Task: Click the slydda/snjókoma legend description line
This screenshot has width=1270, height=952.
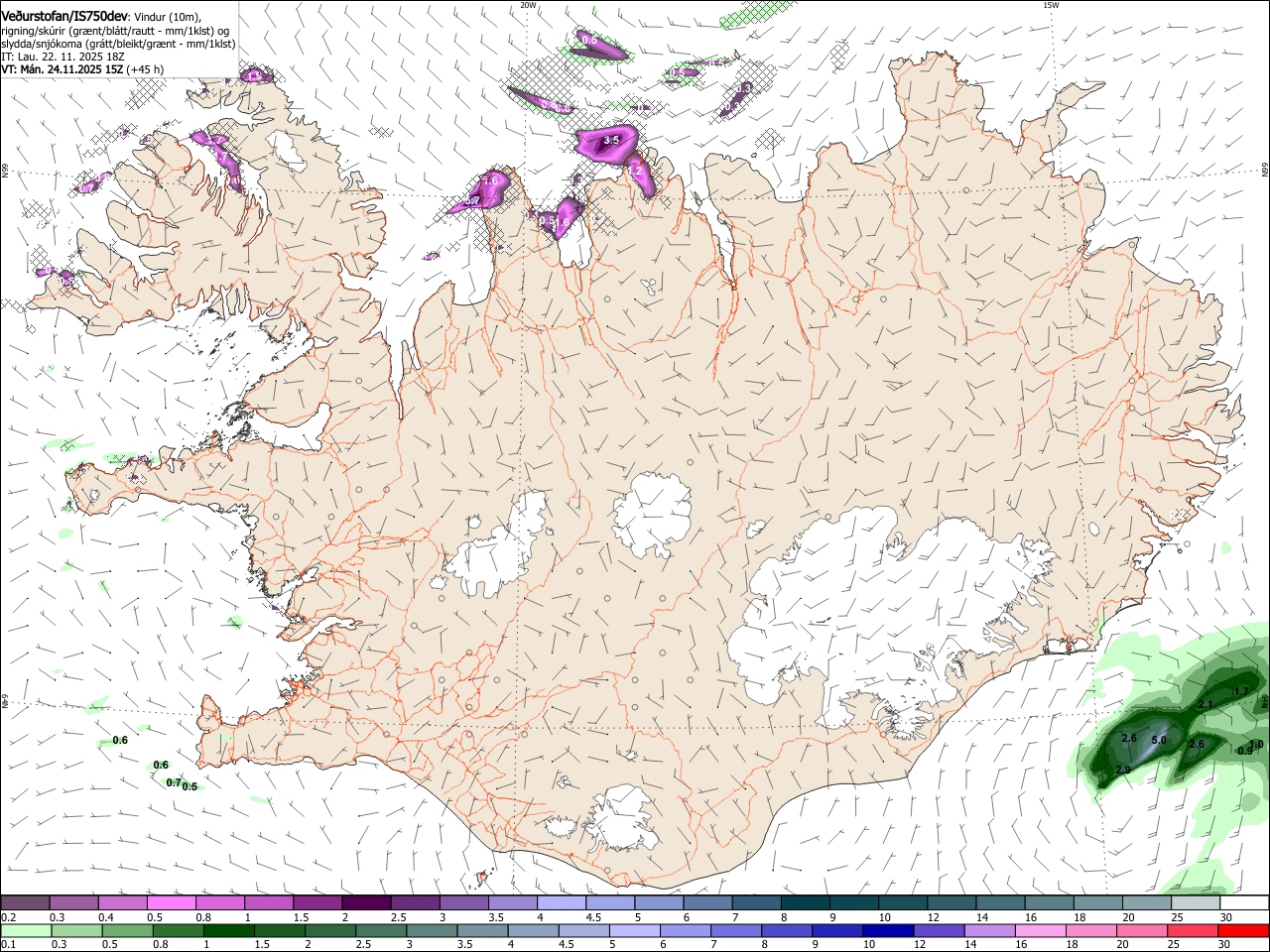Action: [118, 44]
